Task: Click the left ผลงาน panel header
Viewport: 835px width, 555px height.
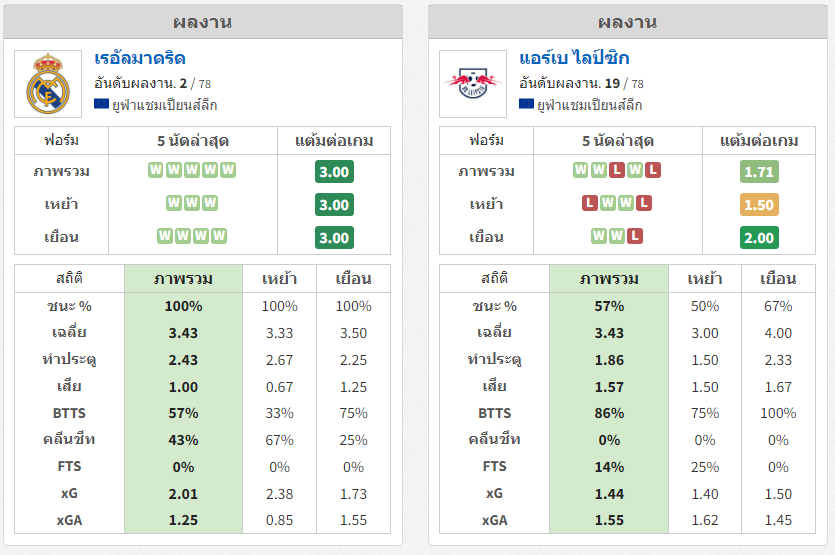Action: (x=203, y=22)
